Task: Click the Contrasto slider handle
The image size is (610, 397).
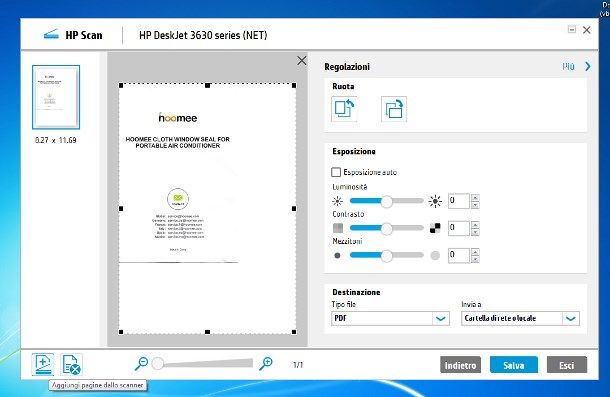Action: pyautogui.click(x=386, y=228)
